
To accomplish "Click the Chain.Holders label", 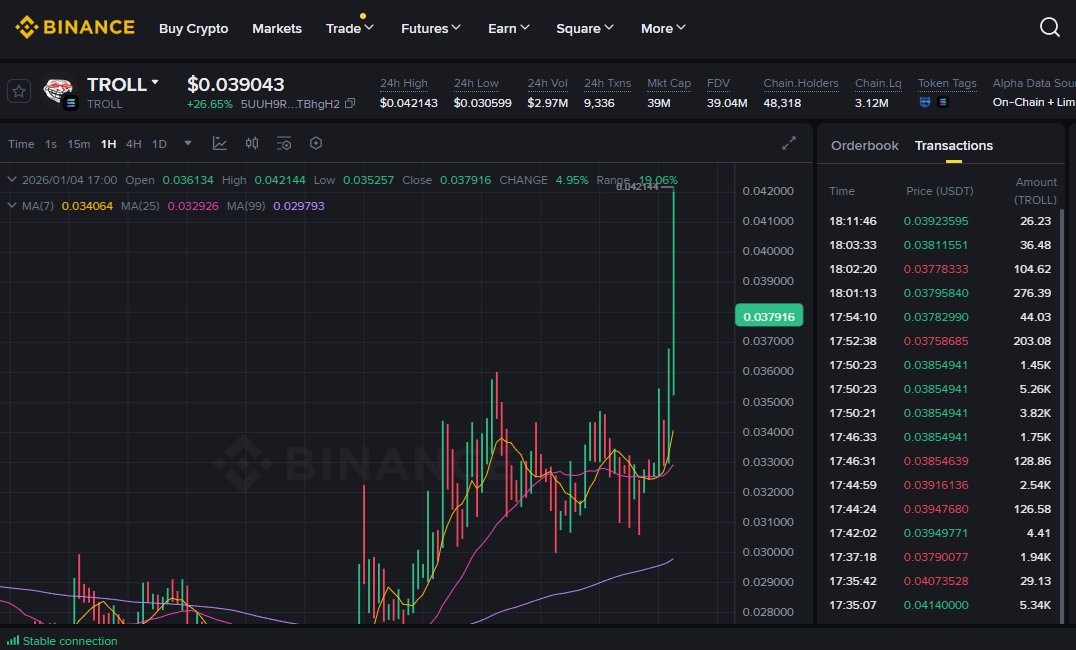I will 801,83.
